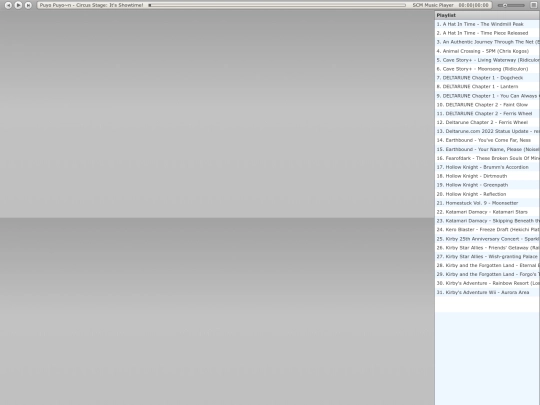Skip to the next track
Image resolution: width=540 pixels, height=405 pixels.
[x=28, y=5]
